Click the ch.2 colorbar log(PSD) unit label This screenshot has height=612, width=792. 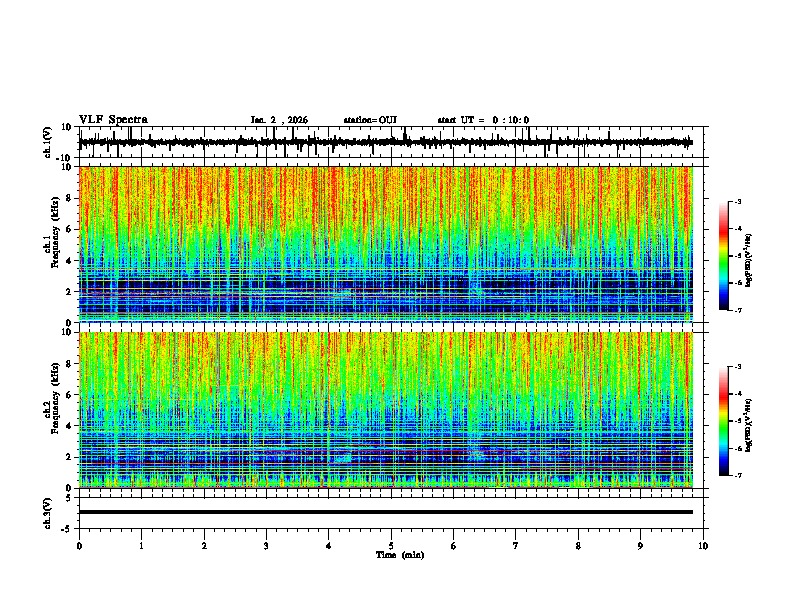point(748,426)
